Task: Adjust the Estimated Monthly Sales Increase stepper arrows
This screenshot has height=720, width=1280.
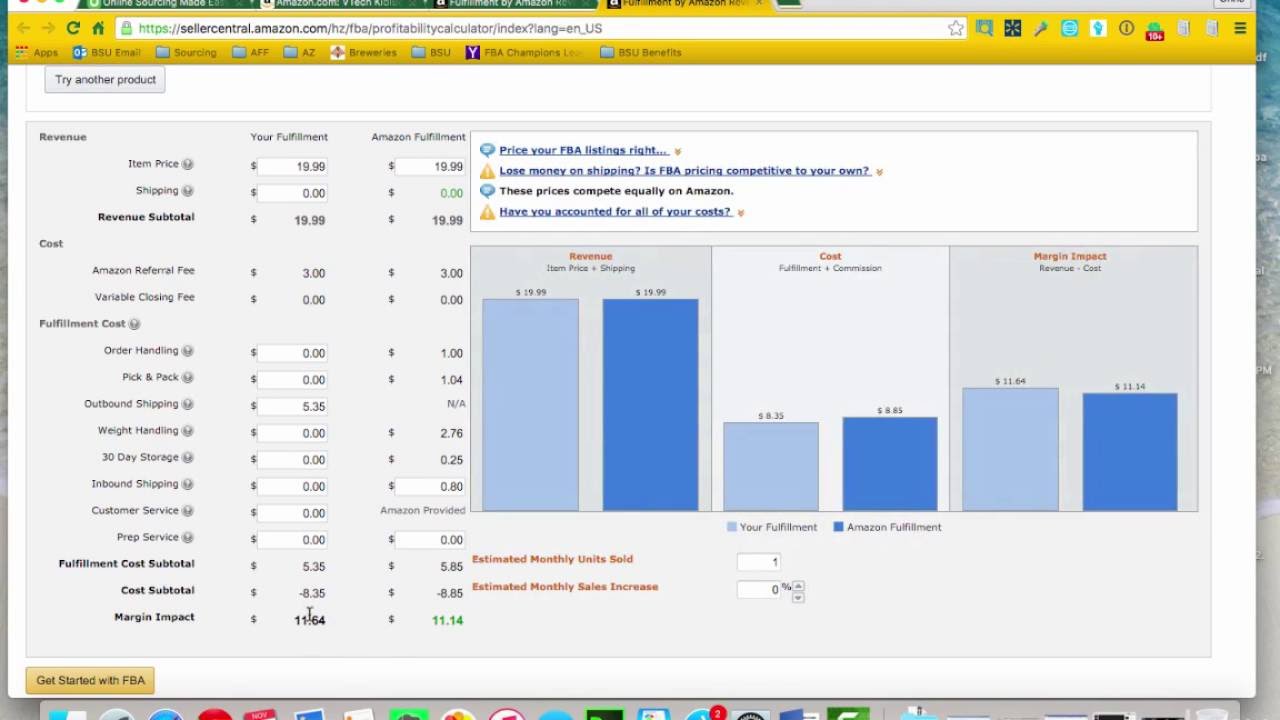Action: pyautogui.click(x=798, y=591)
